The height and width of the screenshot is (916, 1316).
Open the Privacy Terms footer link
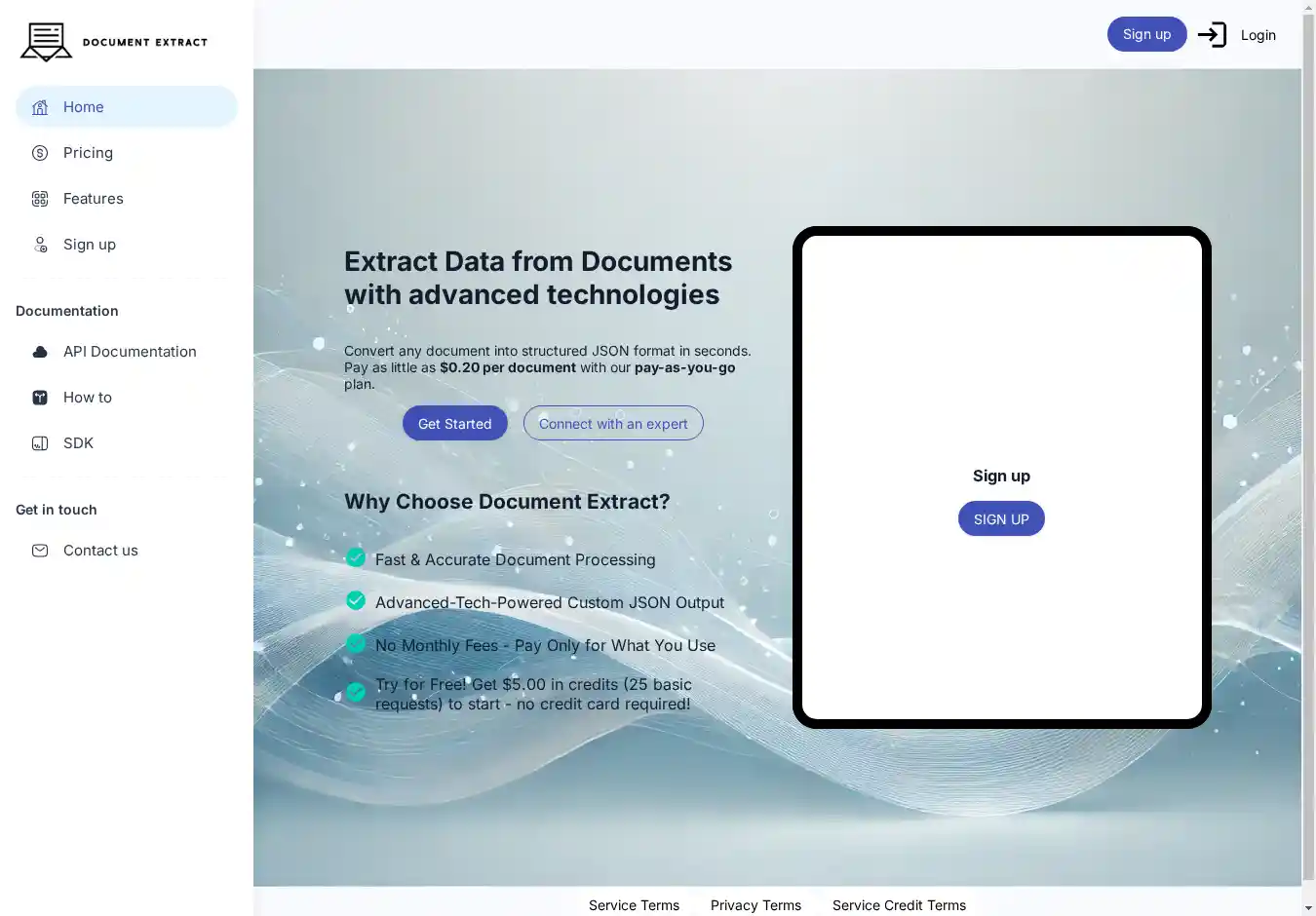point(755,905)
